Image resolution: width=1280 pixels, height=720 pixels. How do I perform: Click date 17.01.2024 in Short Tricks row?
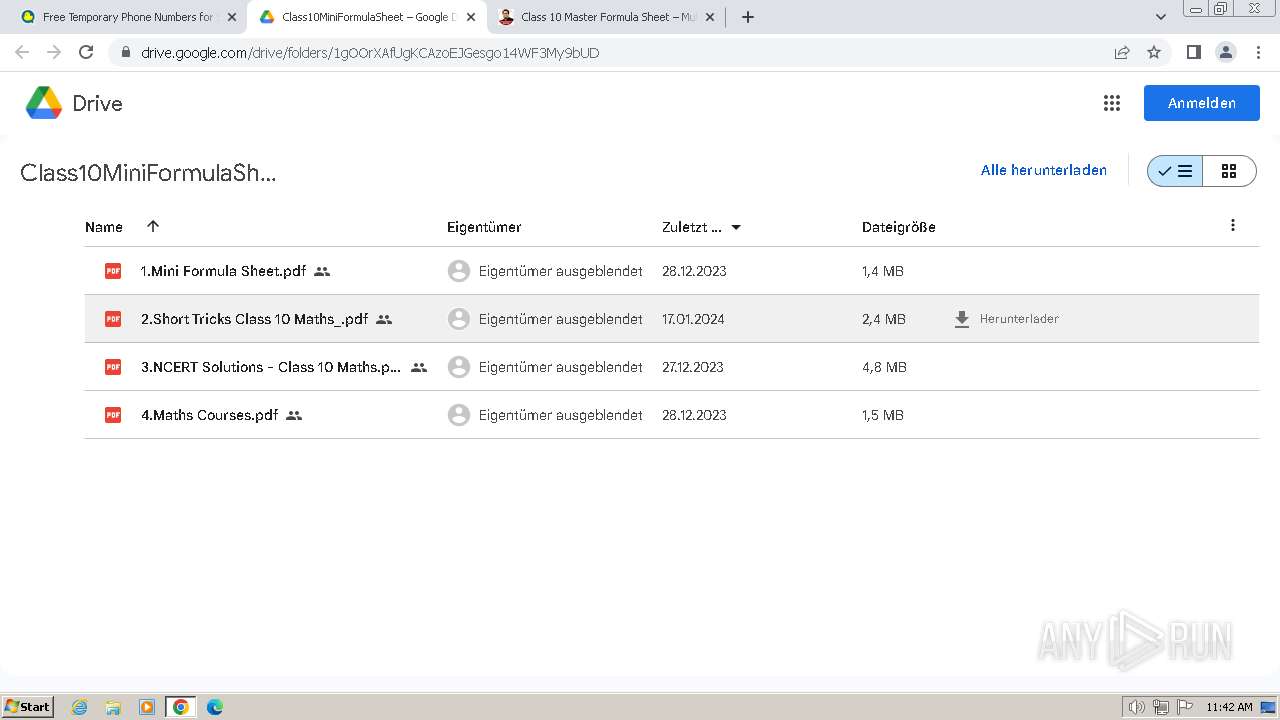click(693, 319)
